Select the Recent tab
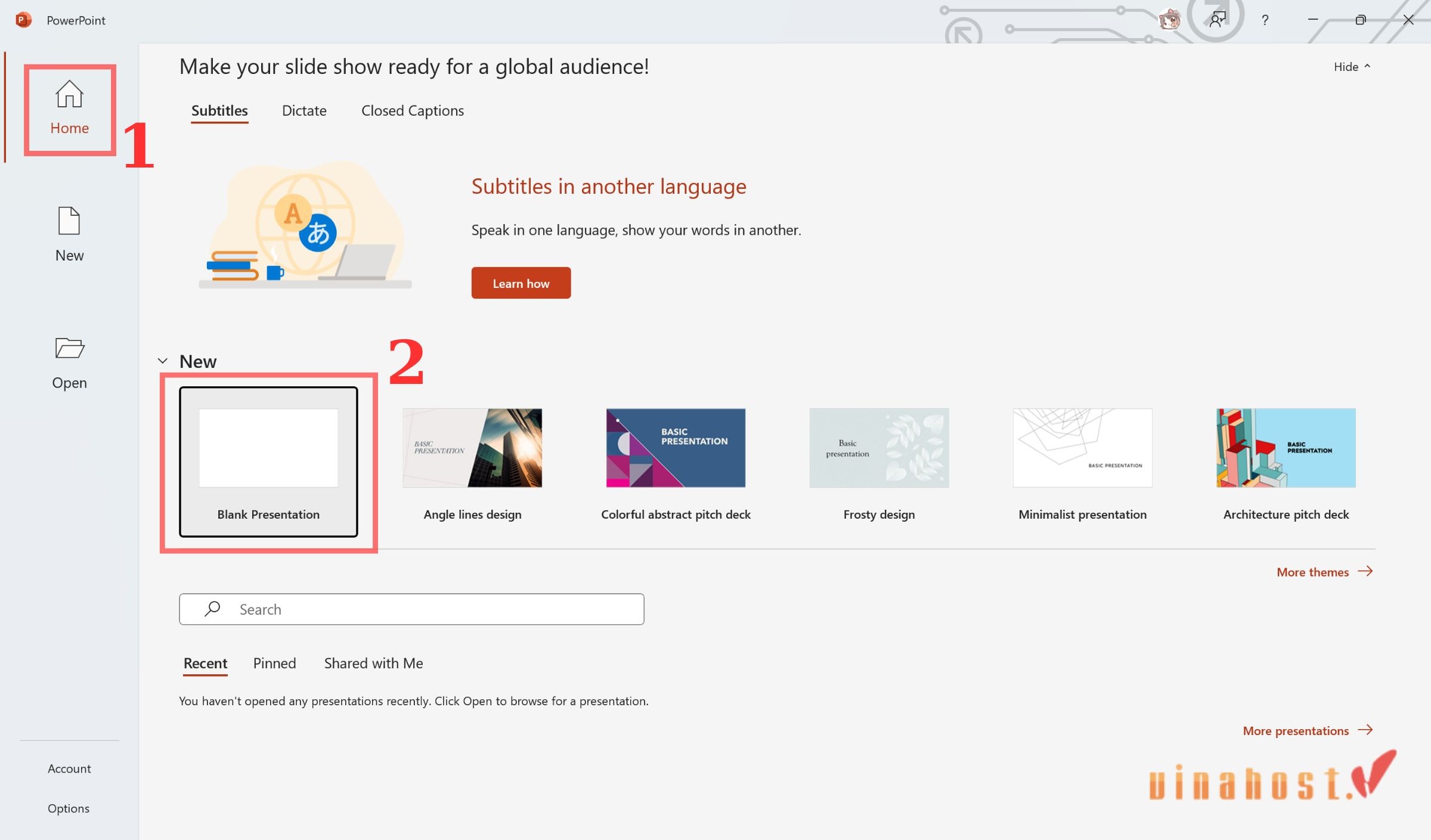1431x840 pixels. tap(205, 663)
